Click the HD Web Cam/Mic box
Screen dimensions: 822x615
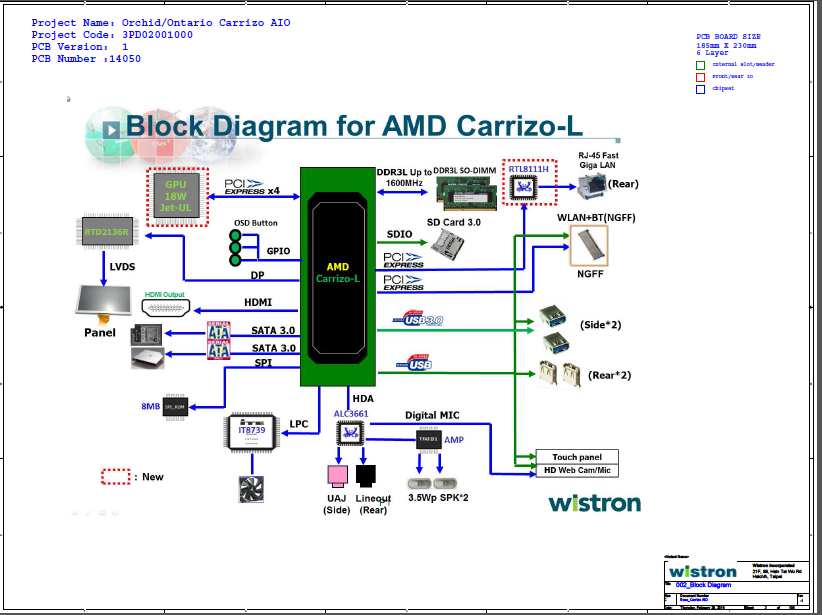tap(577, 470)
